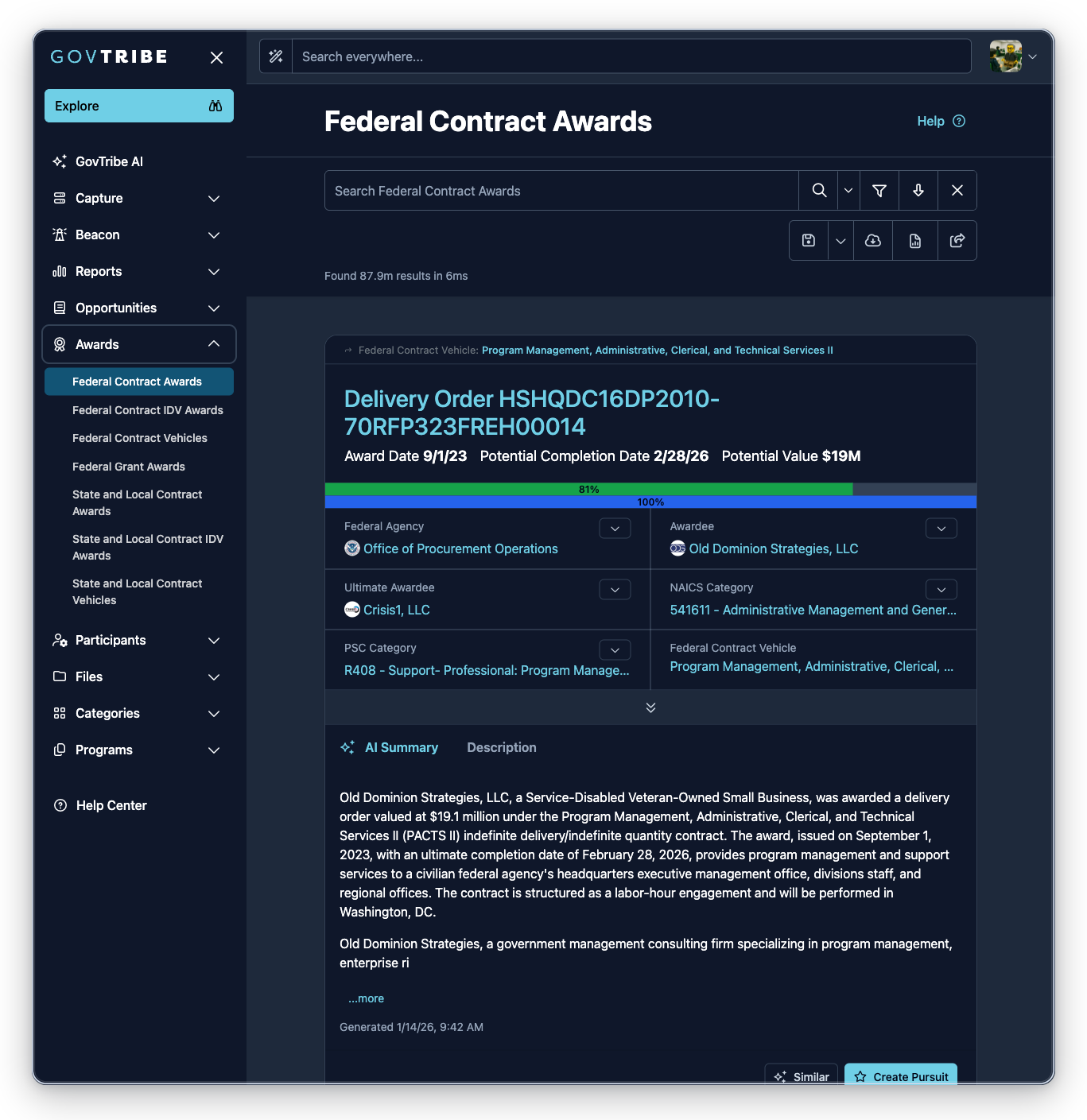Click the cloud download icon

(x=873, y=241)
